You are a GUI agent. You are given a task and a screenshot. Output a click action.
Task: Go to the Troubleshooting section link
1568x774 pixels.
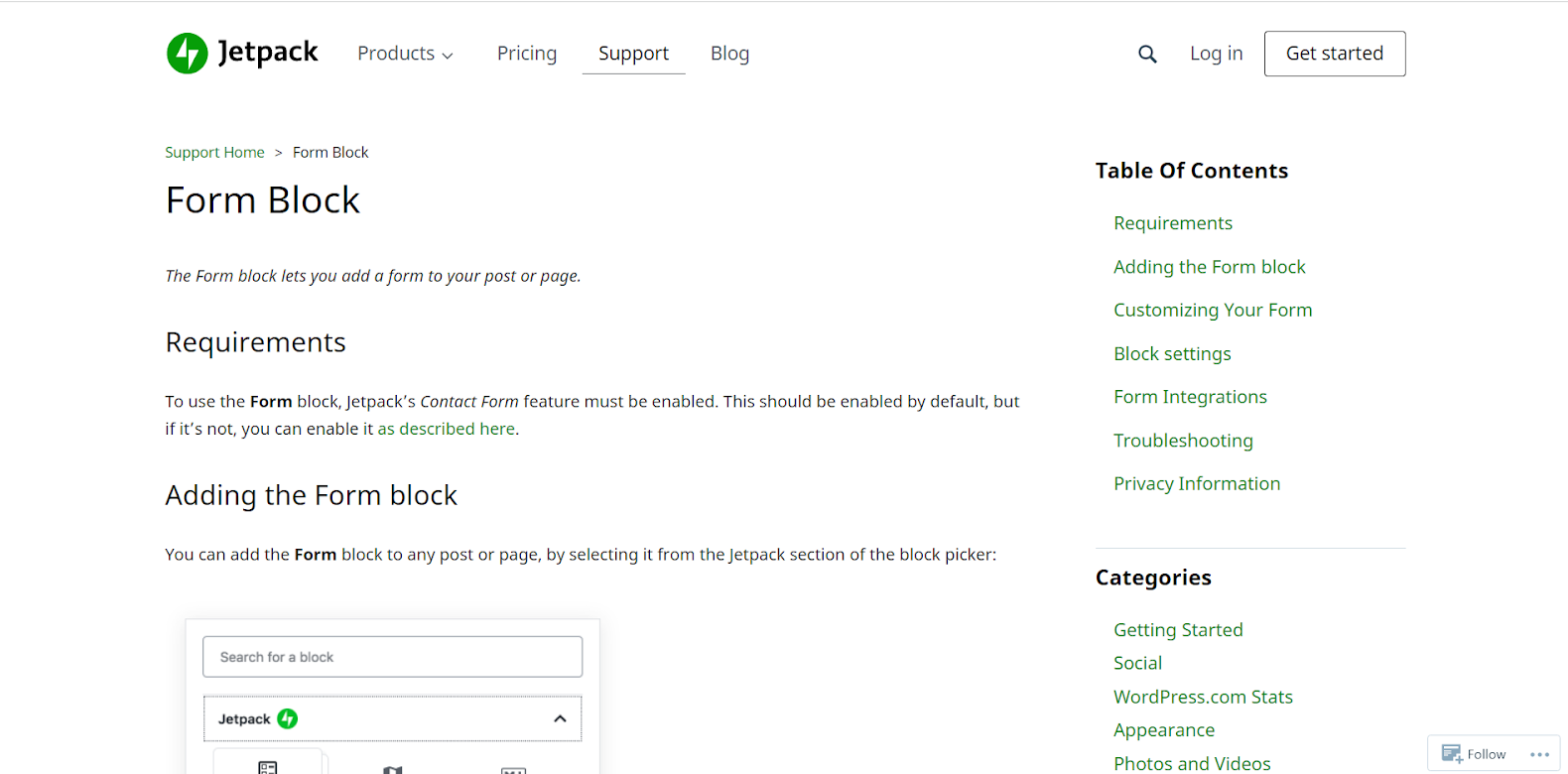tap(1183, 441)
